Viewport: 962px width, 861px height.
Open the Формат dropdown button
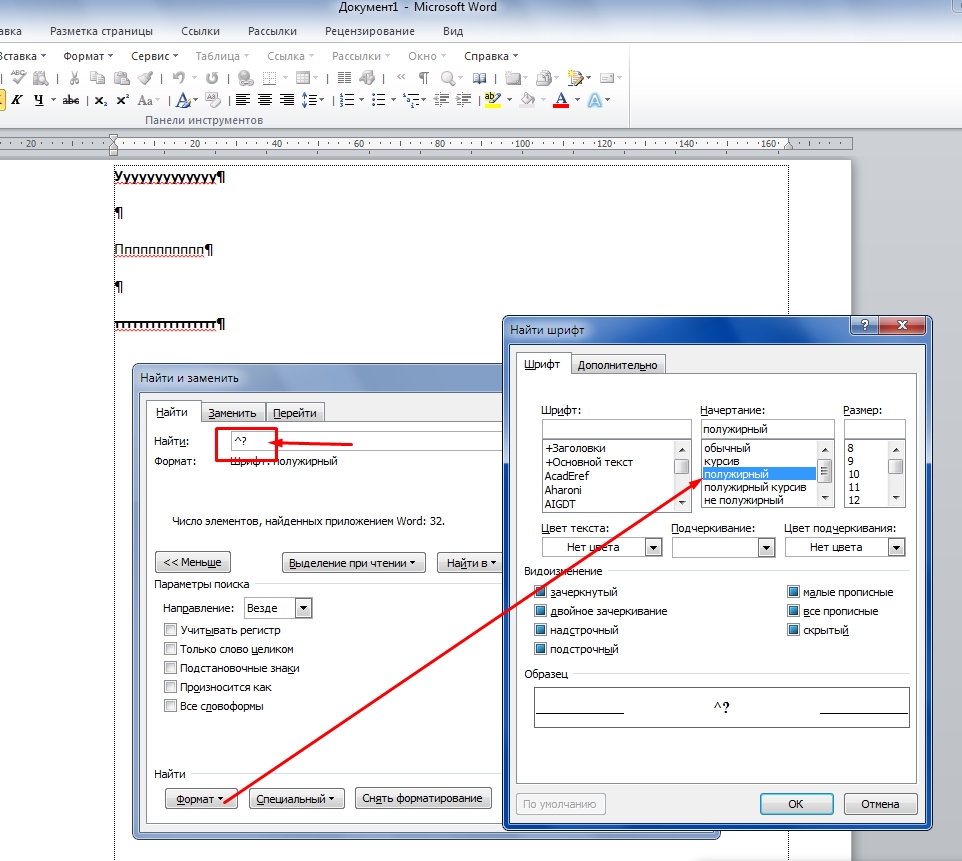coord(201,799)
